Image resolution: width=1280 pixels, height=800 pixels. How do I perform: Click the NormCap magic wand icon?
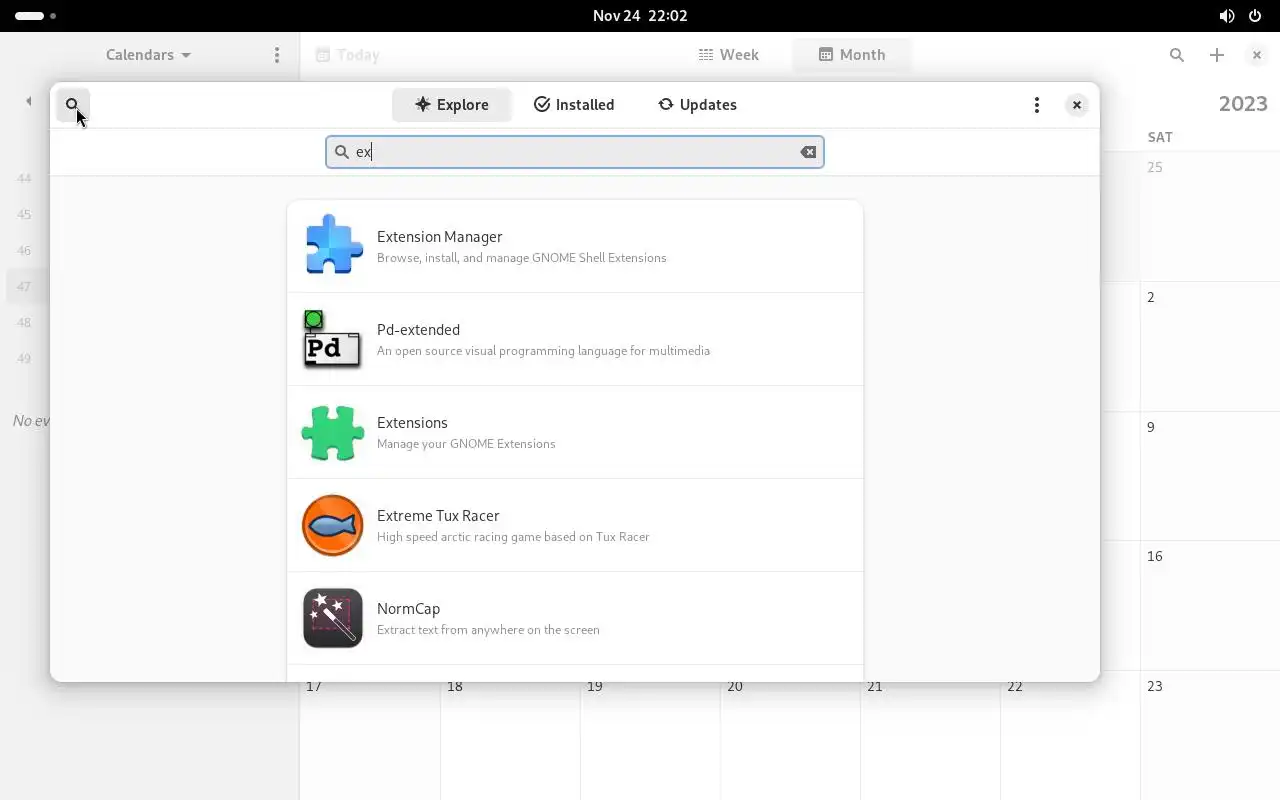333,618
